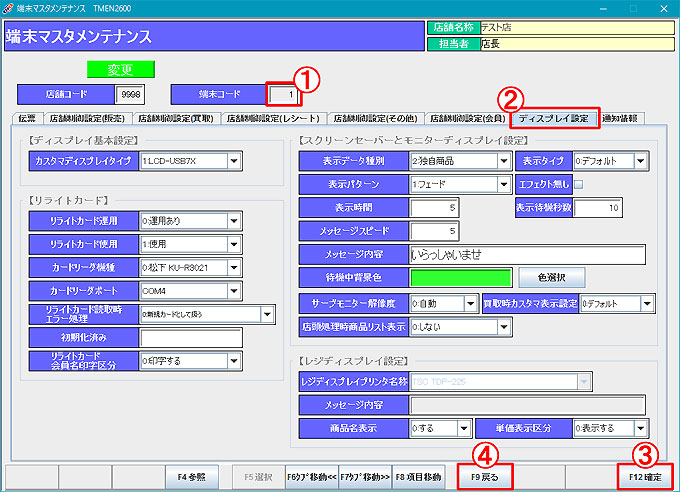Switch to 店舗制御設定(レシート) tab
The image size is (680, 492).
click(x=273, y=118)
